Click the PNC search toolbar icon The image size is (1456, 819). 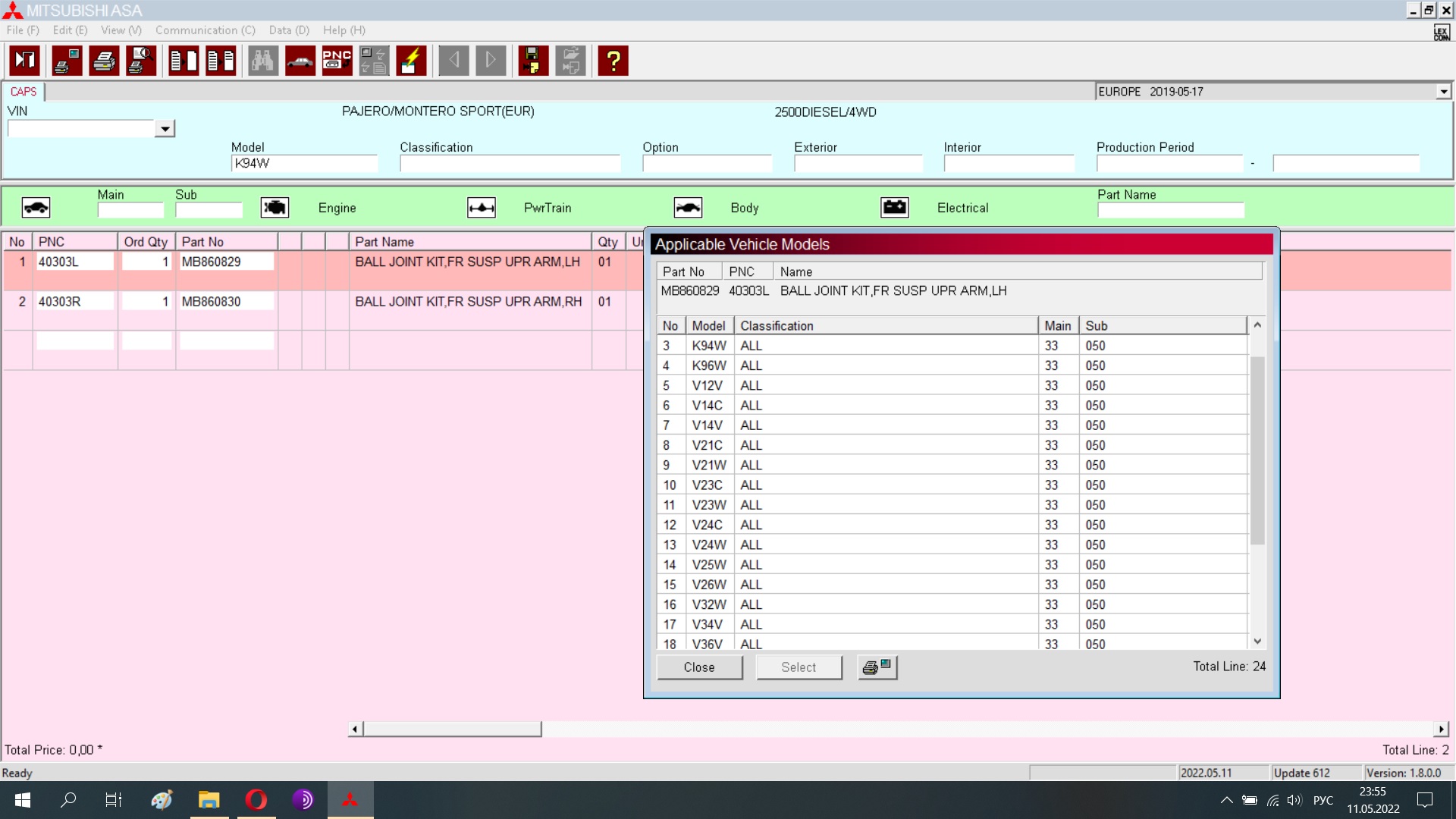tap(337, 61)
